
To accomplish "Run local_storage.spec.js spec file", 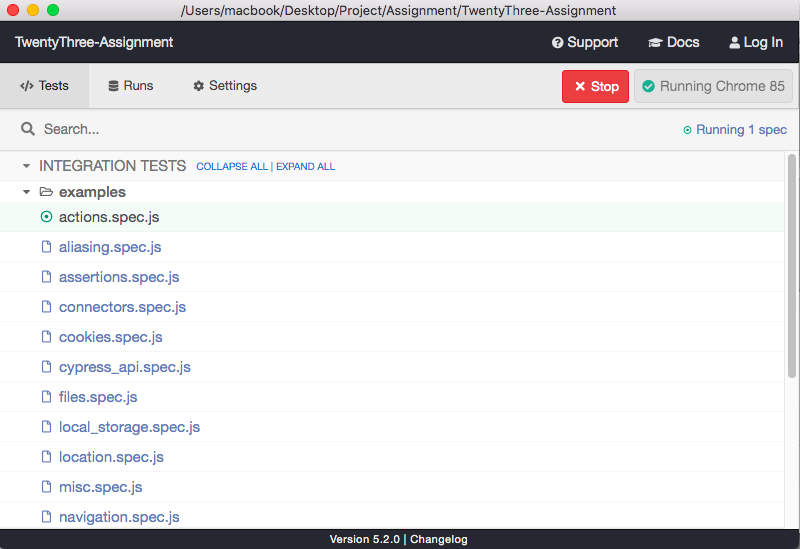I will tap(392, 427).
